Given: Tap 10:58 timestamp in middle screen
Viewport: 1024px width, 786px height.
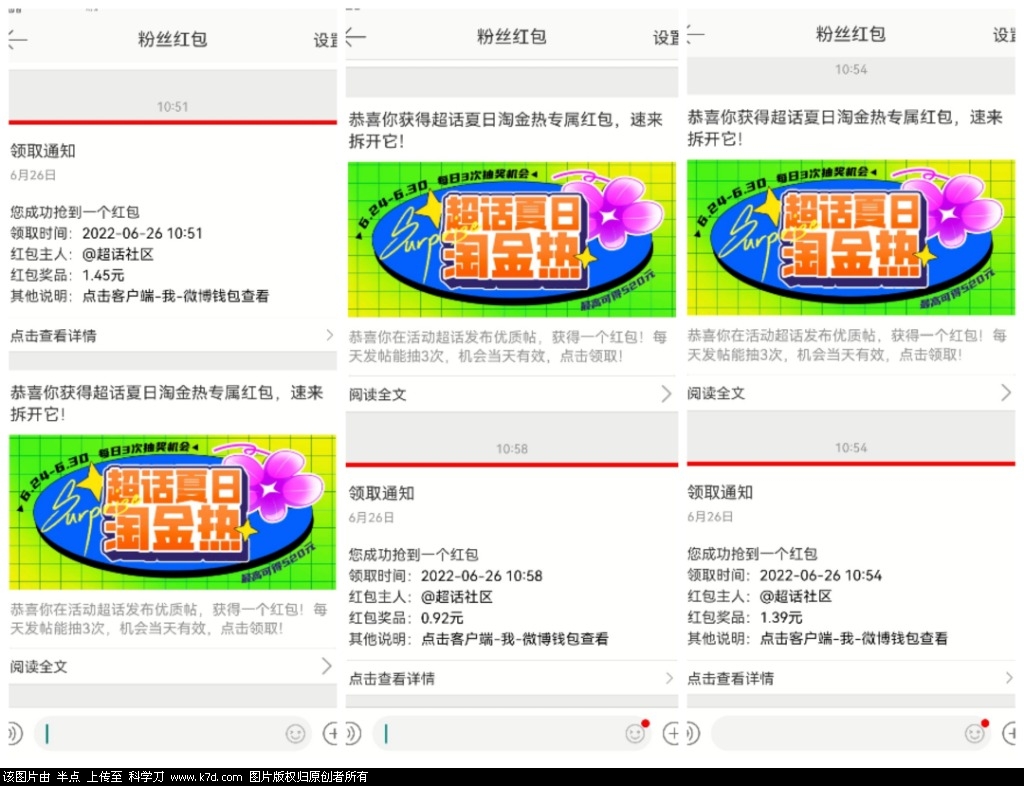Looking at the screenshot, I should click(x=511, y=448).
